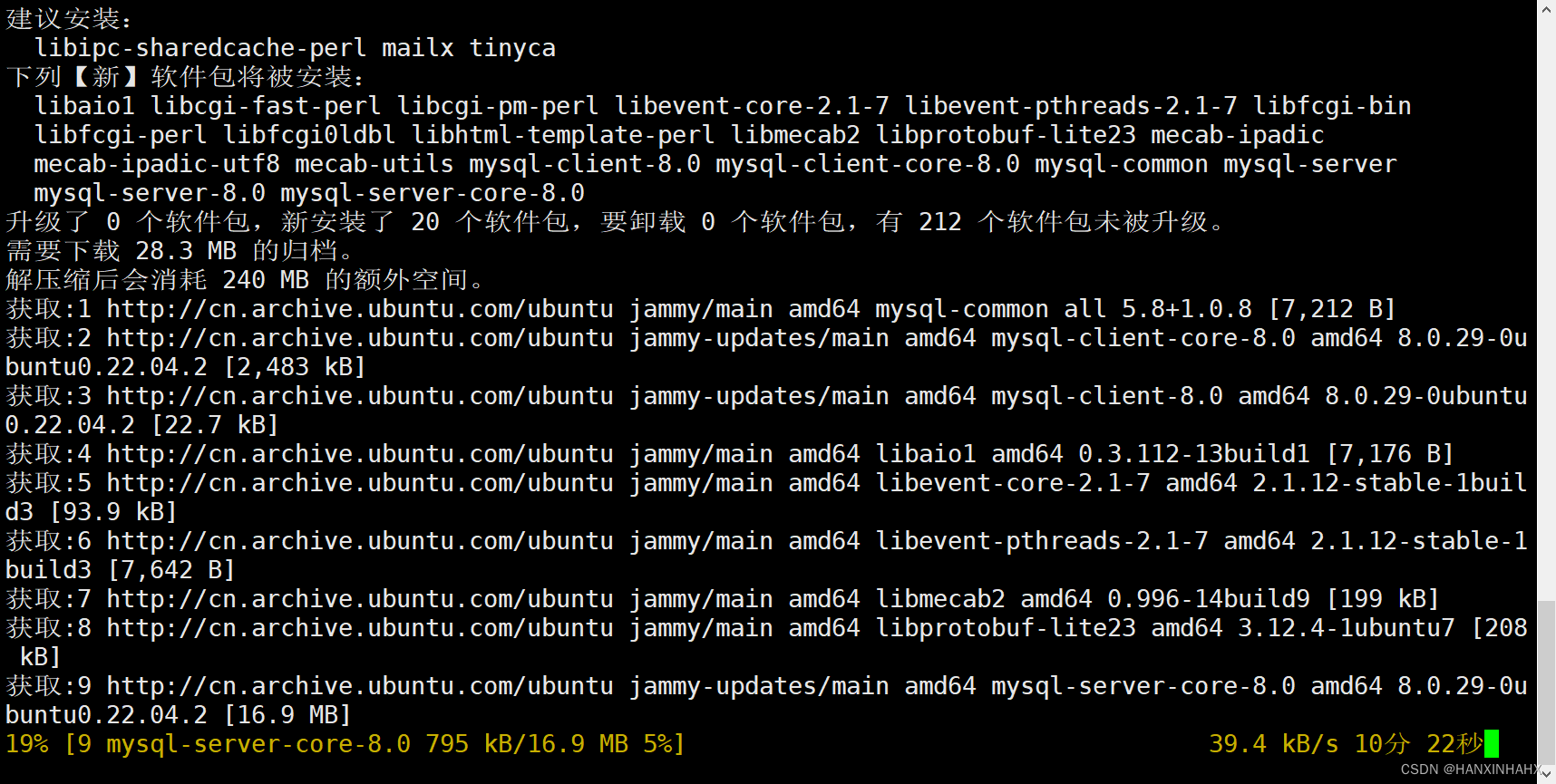Image resolution: width=1556 pixels, height=784 pixels.
Task: Click the '10分 22秒' remaining time
Action: 1419,744
